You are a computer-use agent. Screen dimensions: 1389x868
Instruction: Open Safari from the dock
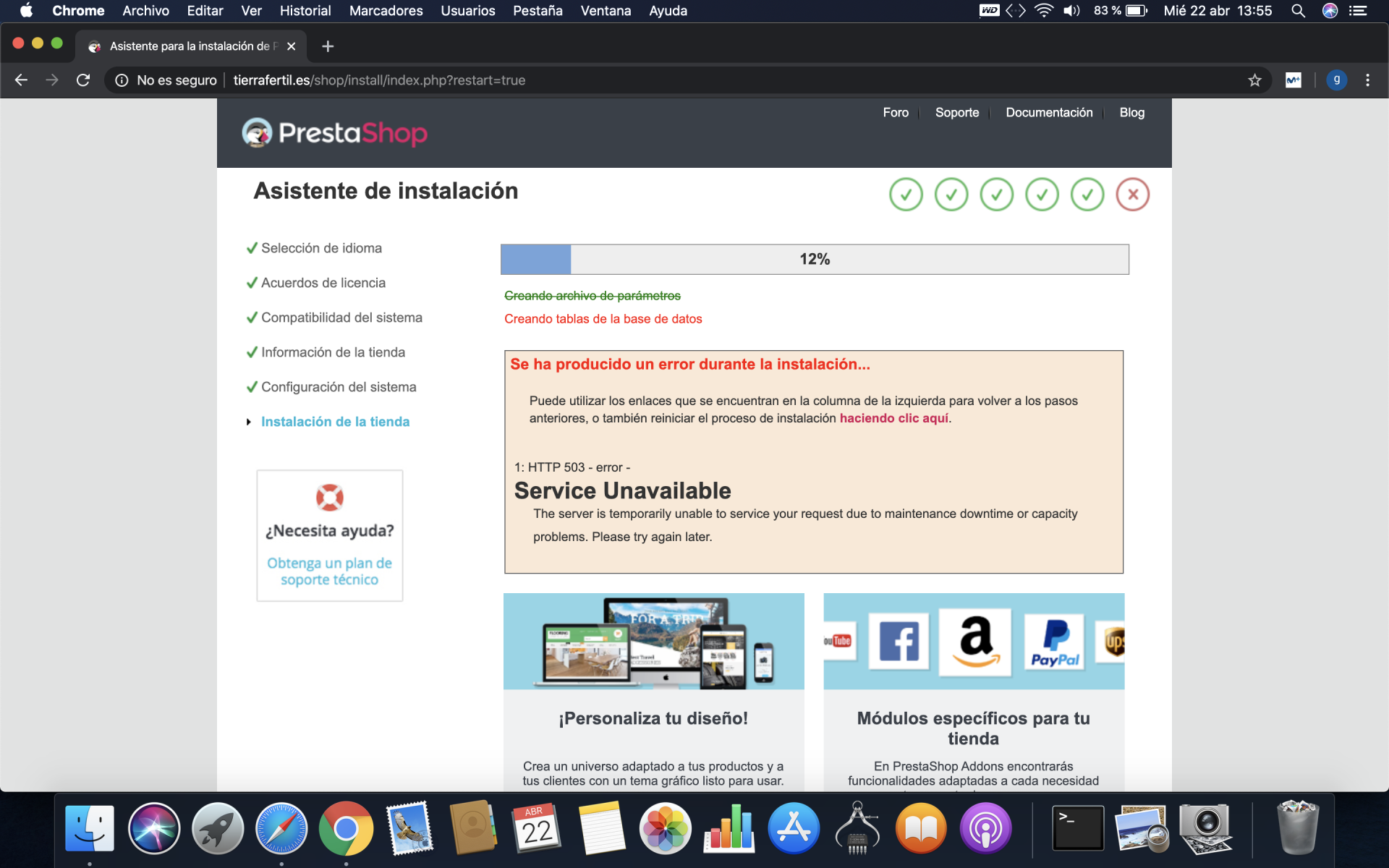(281, 828)
